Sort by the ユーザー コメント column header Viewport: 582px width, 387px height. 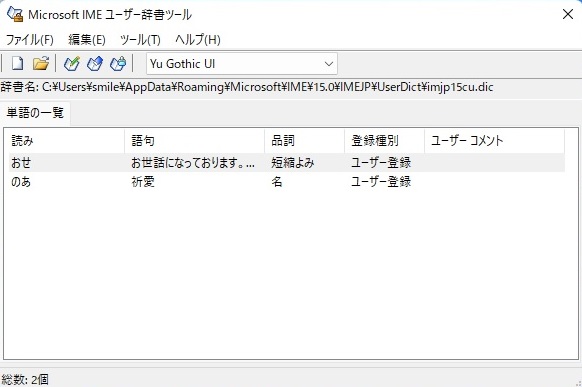pos(494,141)
